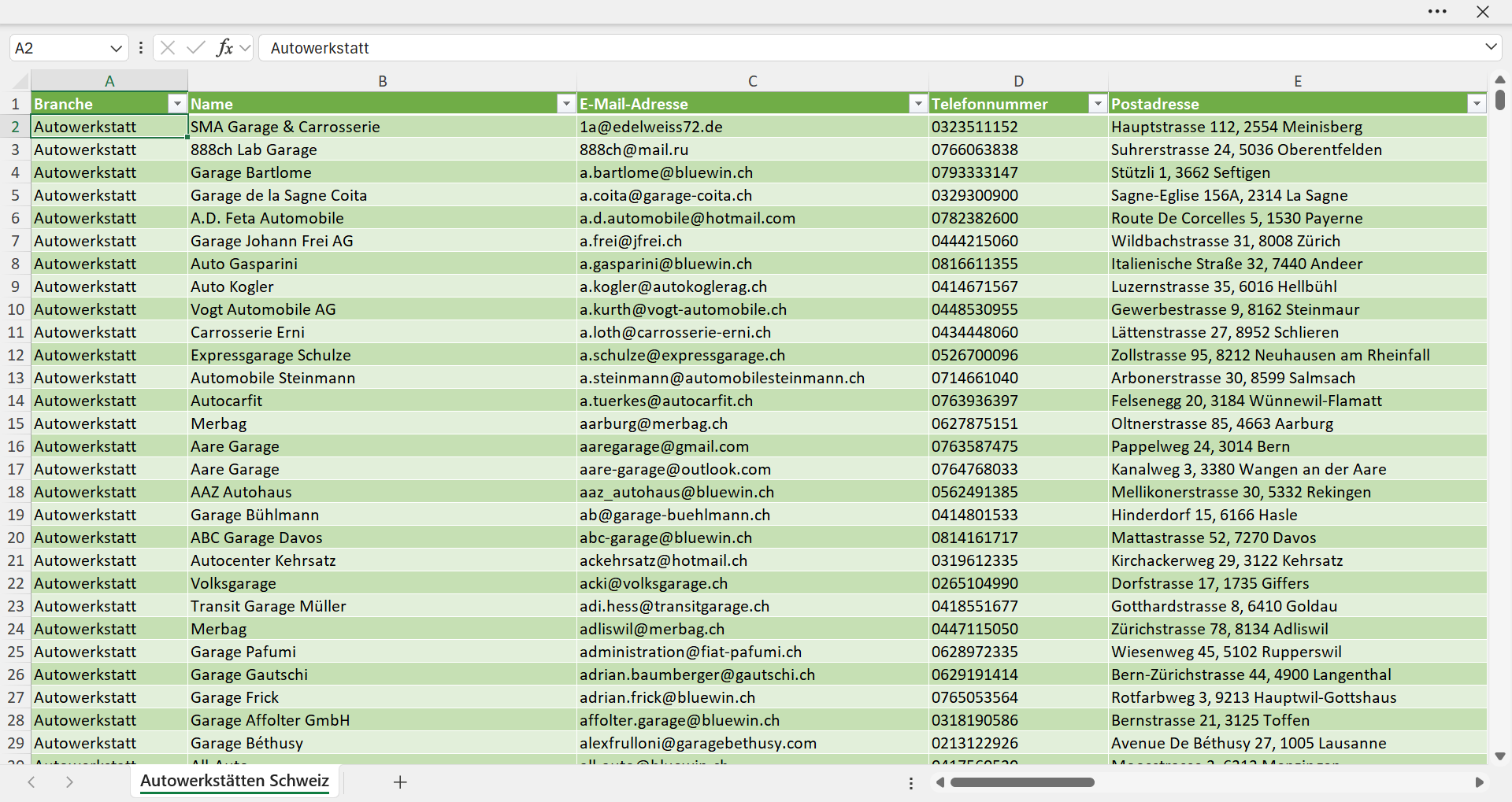Viewport: 1512px width, 802px height.
Task: Open the Name column filter dropdown
Action: click(x=566, y=104)
